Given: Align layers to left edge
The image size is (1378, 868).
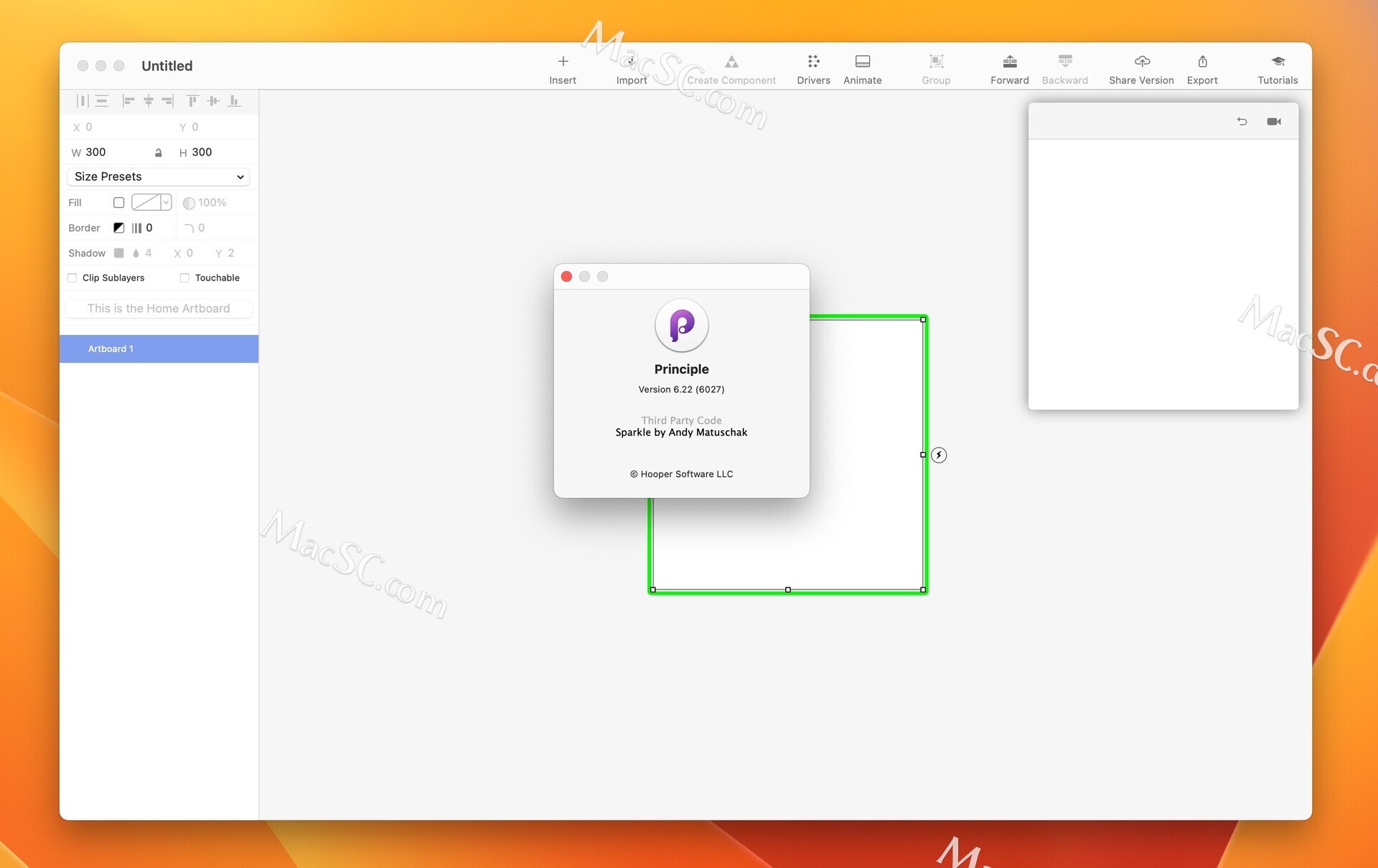Looking at the screenshot, I should 128,101.
